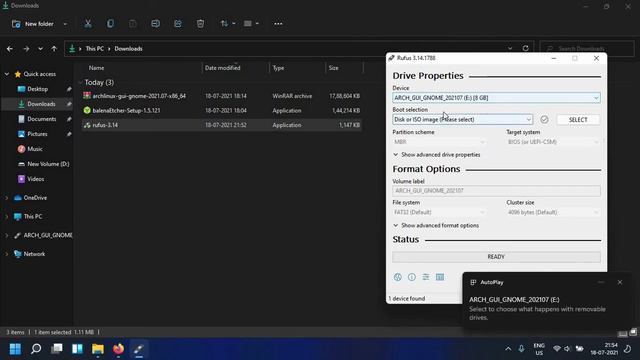
Task: Sort files by Type column header
Action: 278,68
